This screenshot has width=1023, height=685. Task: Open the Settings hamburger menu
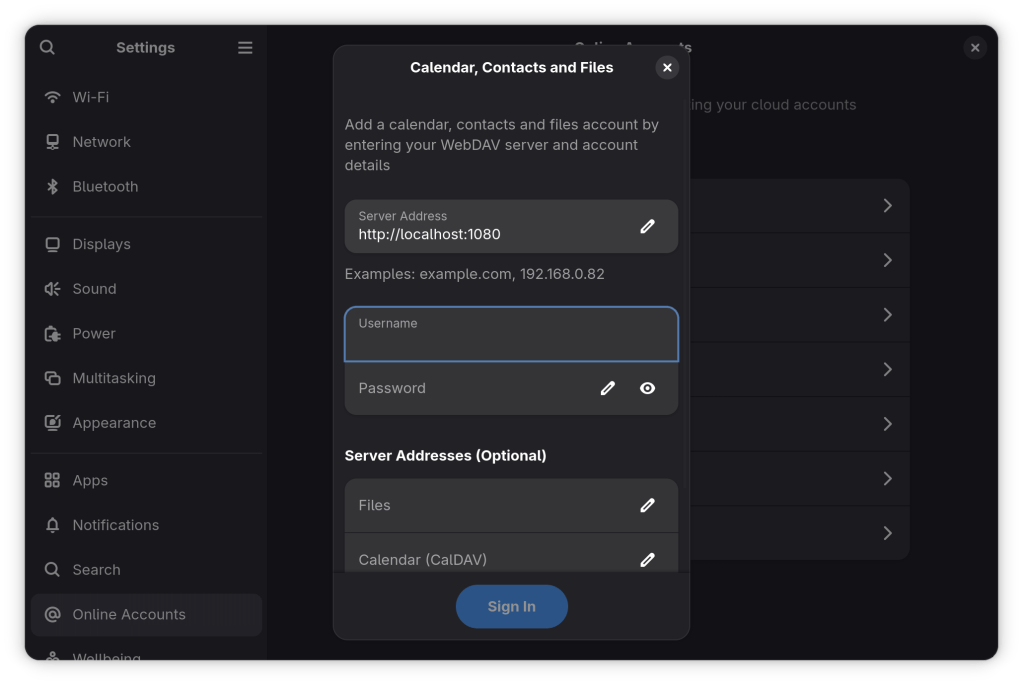245,47
